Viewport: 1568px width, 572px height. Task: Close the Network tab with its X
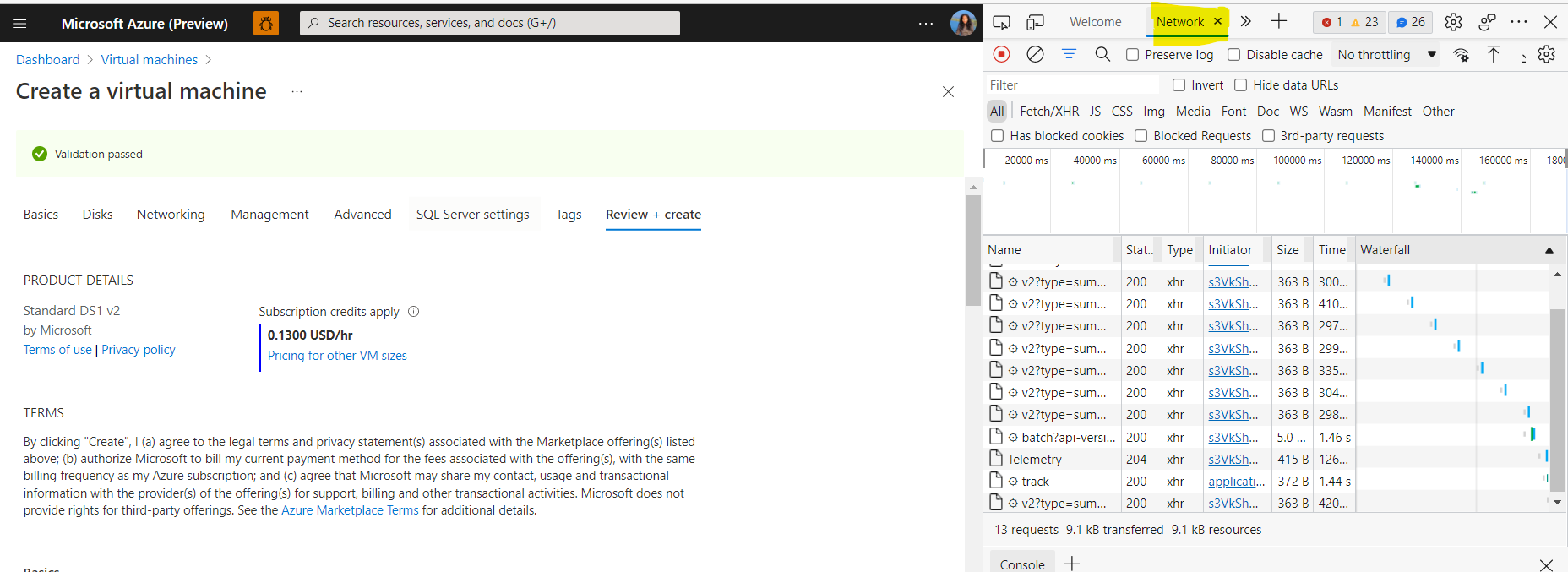point(1217,21)
